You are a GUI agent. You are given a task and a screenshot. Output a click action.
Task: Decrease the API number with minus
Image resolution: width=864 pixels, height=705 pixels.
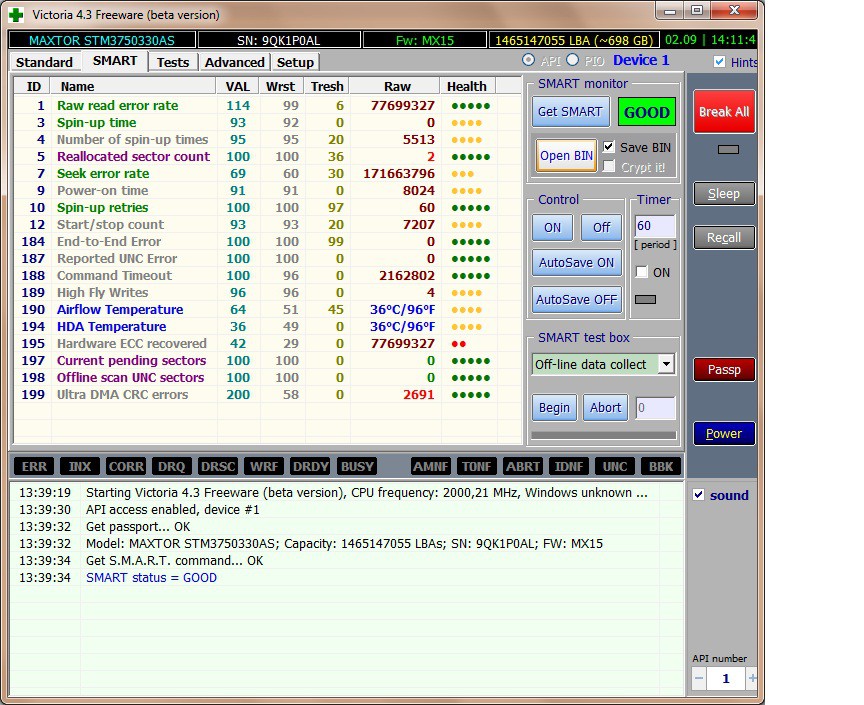pyautogui.click(x=699, y=679)
